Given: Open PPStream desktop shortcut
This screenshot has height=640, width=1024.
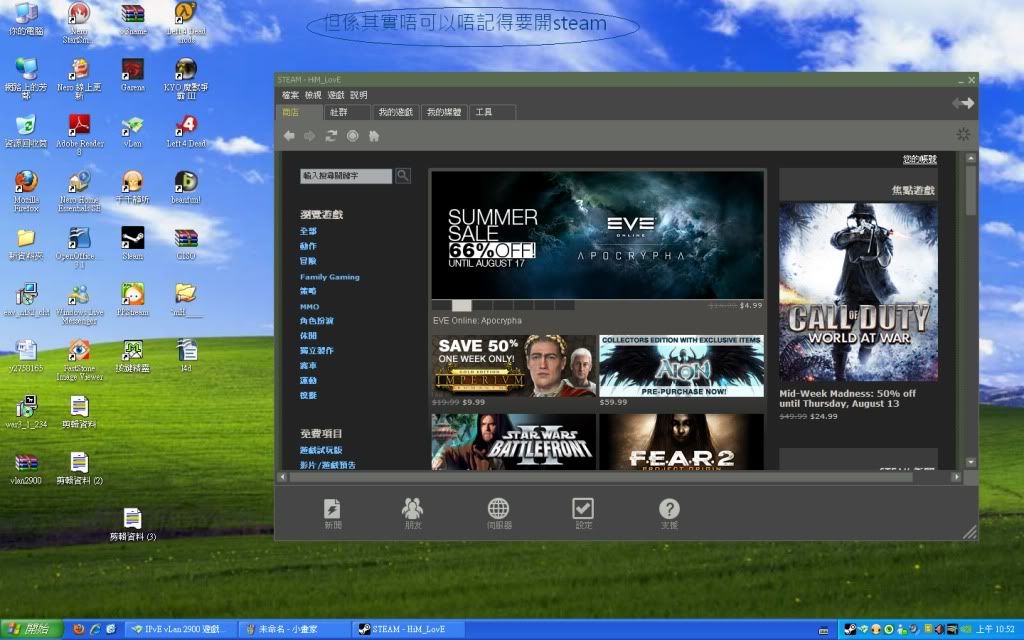Looking at the screenshot, I should (x=133, y=300).
